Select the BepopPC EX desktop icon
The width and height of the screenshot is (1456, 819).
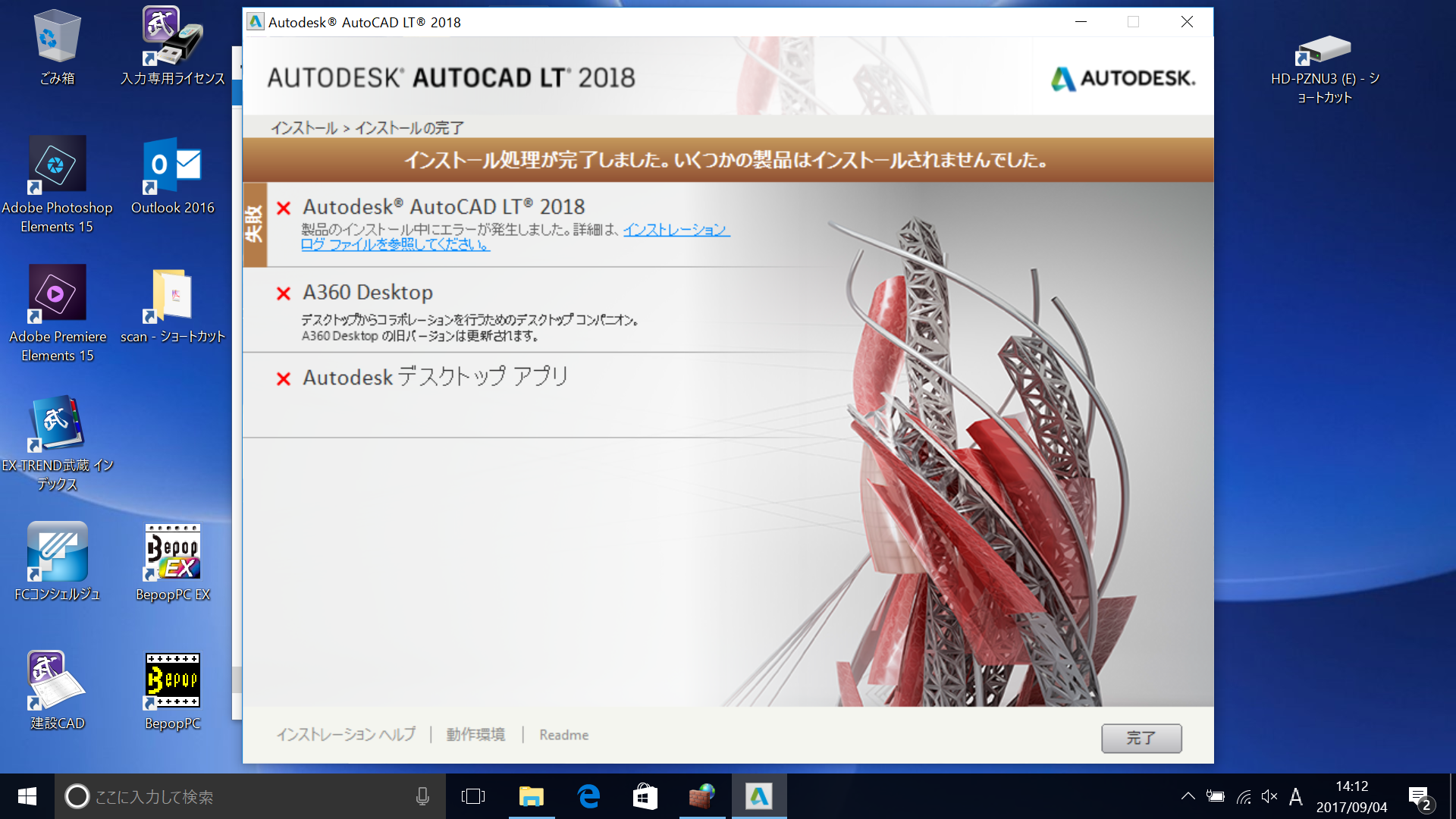173,563
